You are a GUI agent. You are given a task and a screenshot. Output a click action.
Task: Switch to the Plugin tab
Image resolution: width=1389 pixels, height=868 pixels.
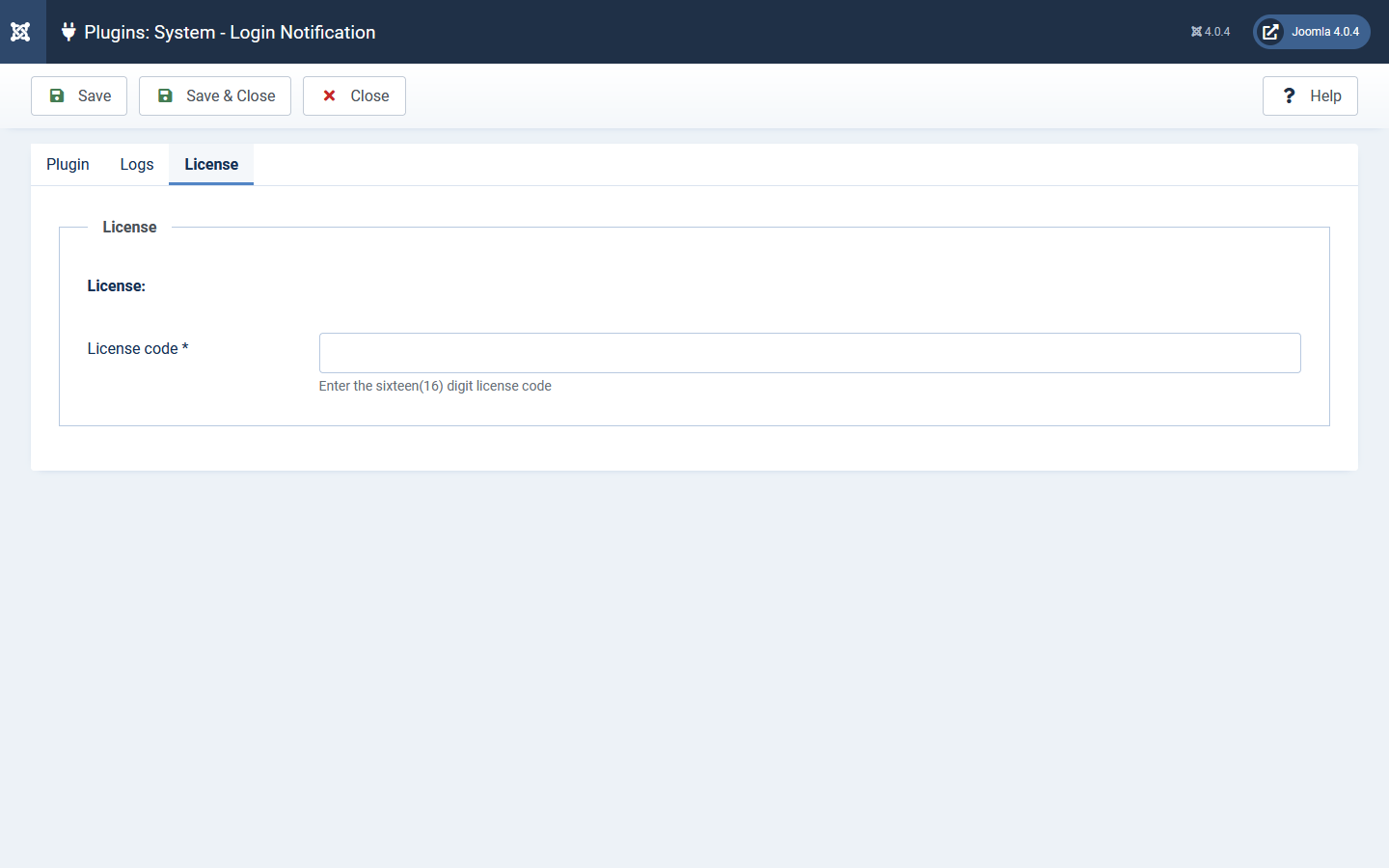68,164
